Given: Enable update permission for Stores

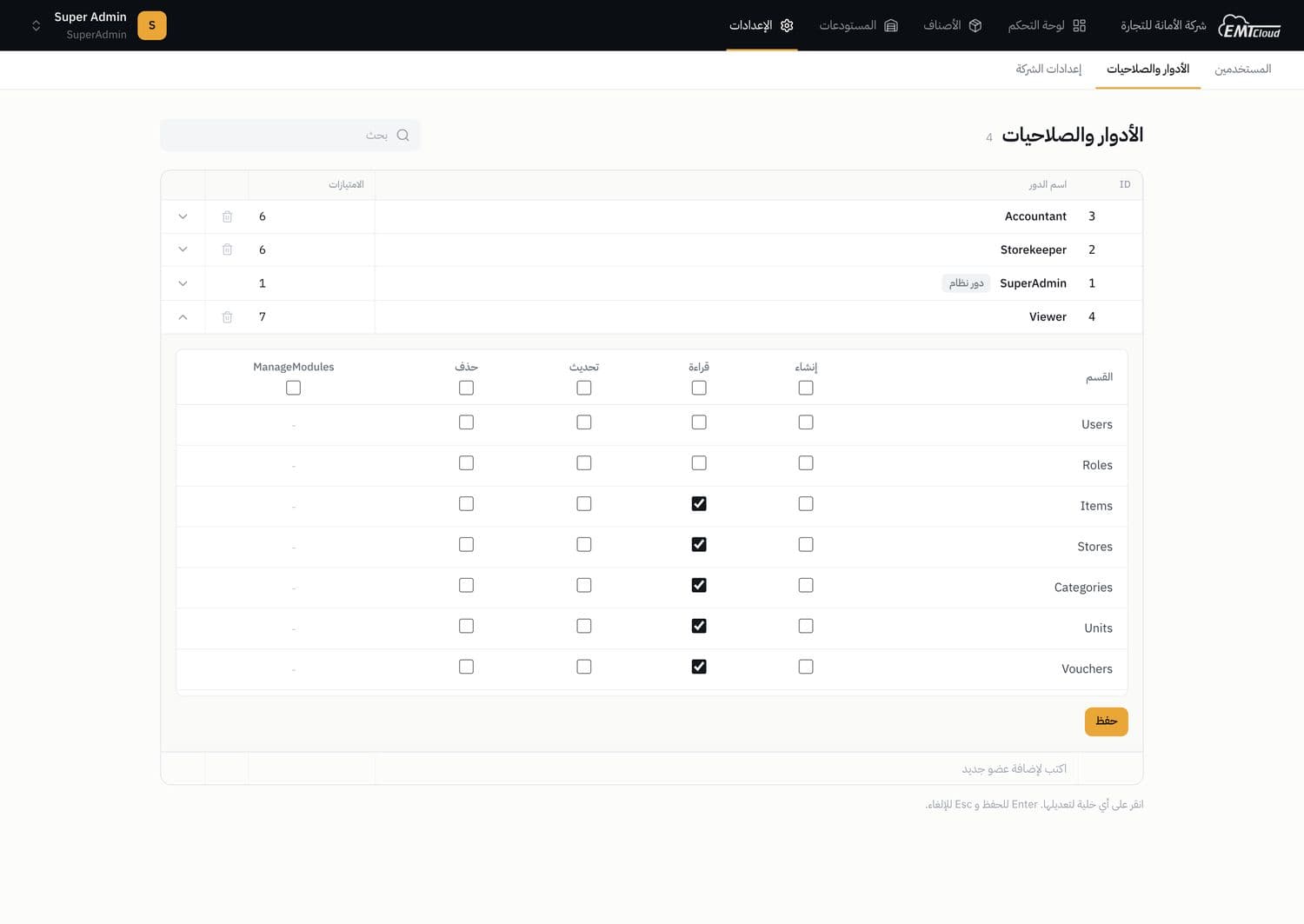Looking at the screenshot, I should point(584,544).
